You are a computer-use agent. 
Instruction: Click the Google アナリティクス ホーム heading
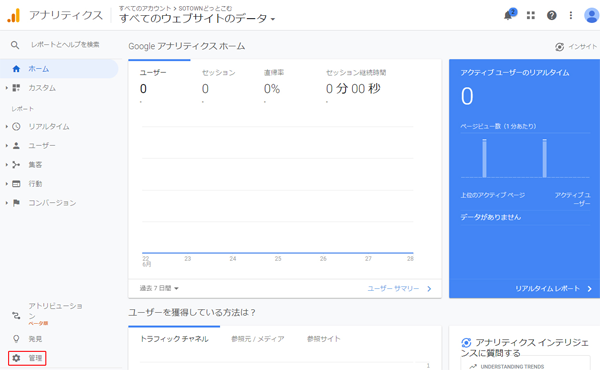pos(186,46)
